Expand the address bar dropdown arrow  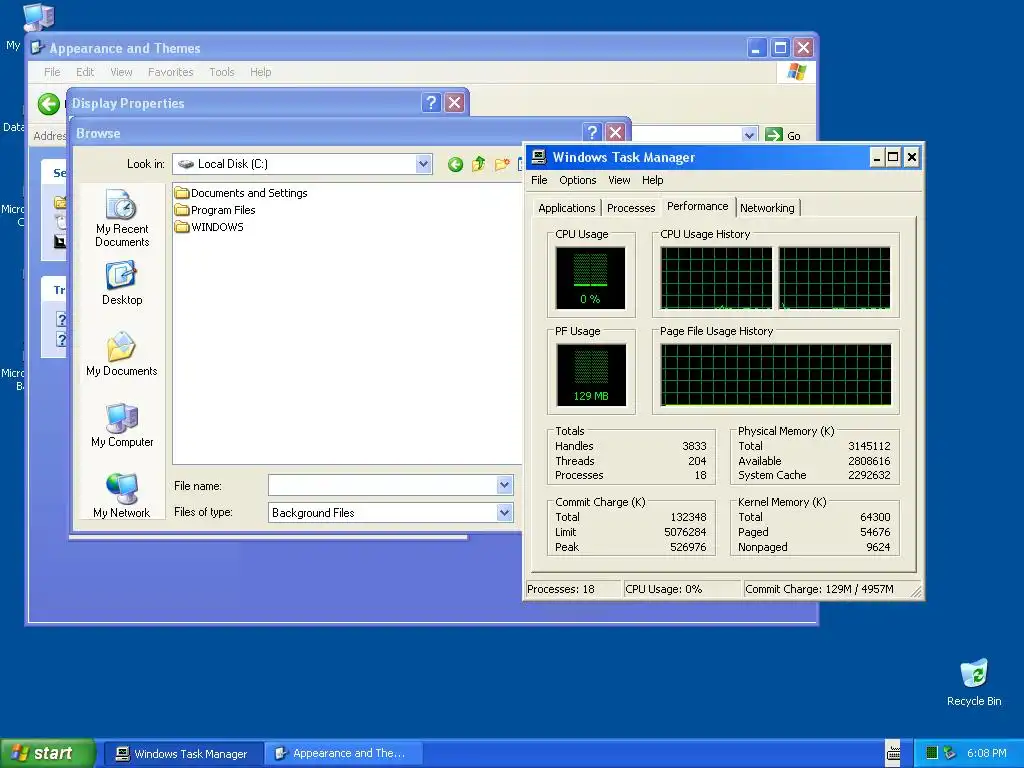click(750, 135)
